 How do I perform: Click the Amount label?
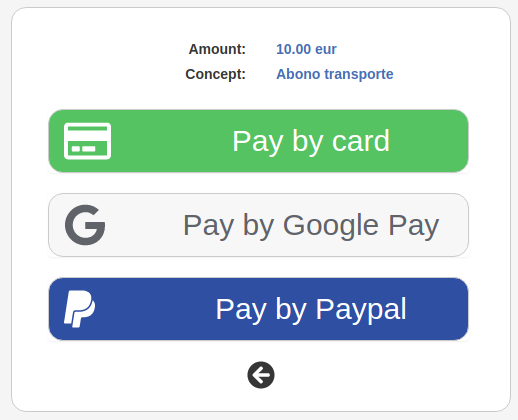tap(217, 49)
